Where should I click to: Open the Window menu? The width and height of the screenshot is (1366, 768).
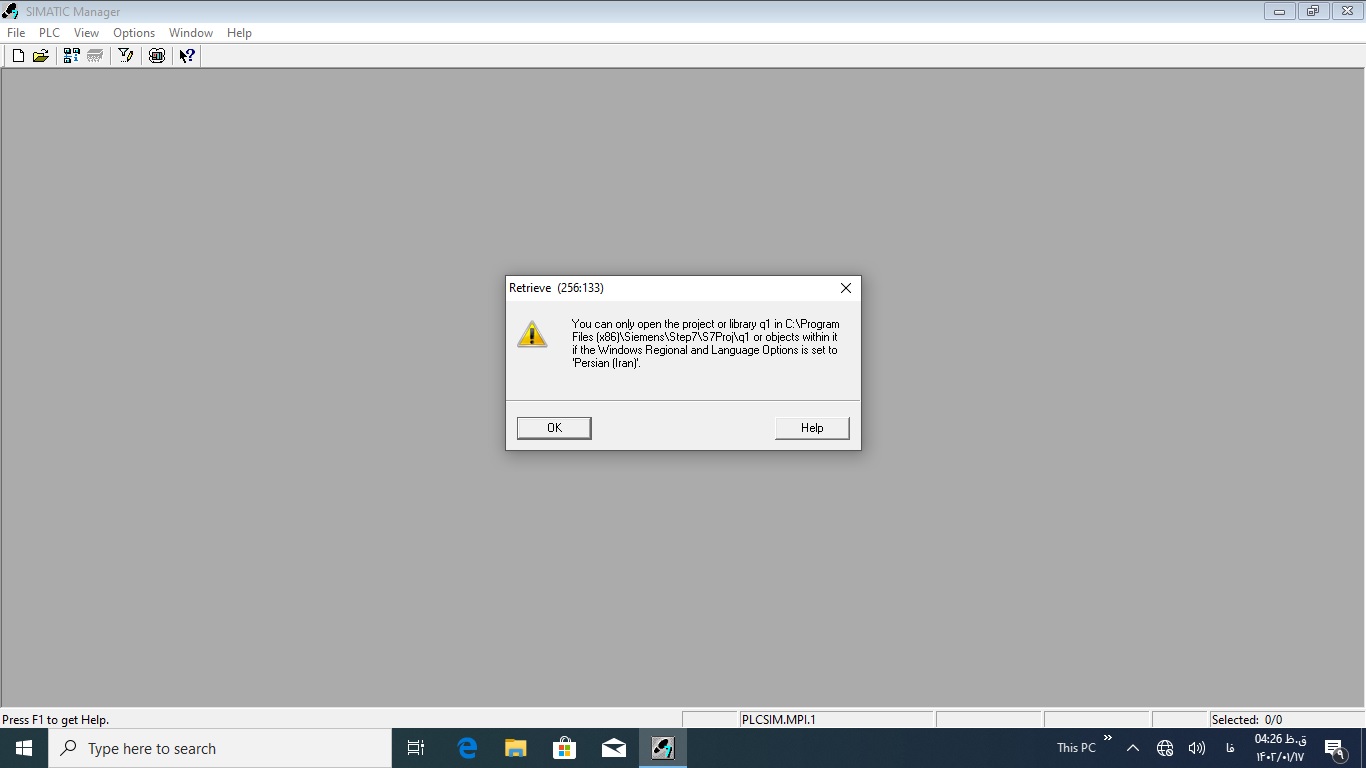(191, 33)
